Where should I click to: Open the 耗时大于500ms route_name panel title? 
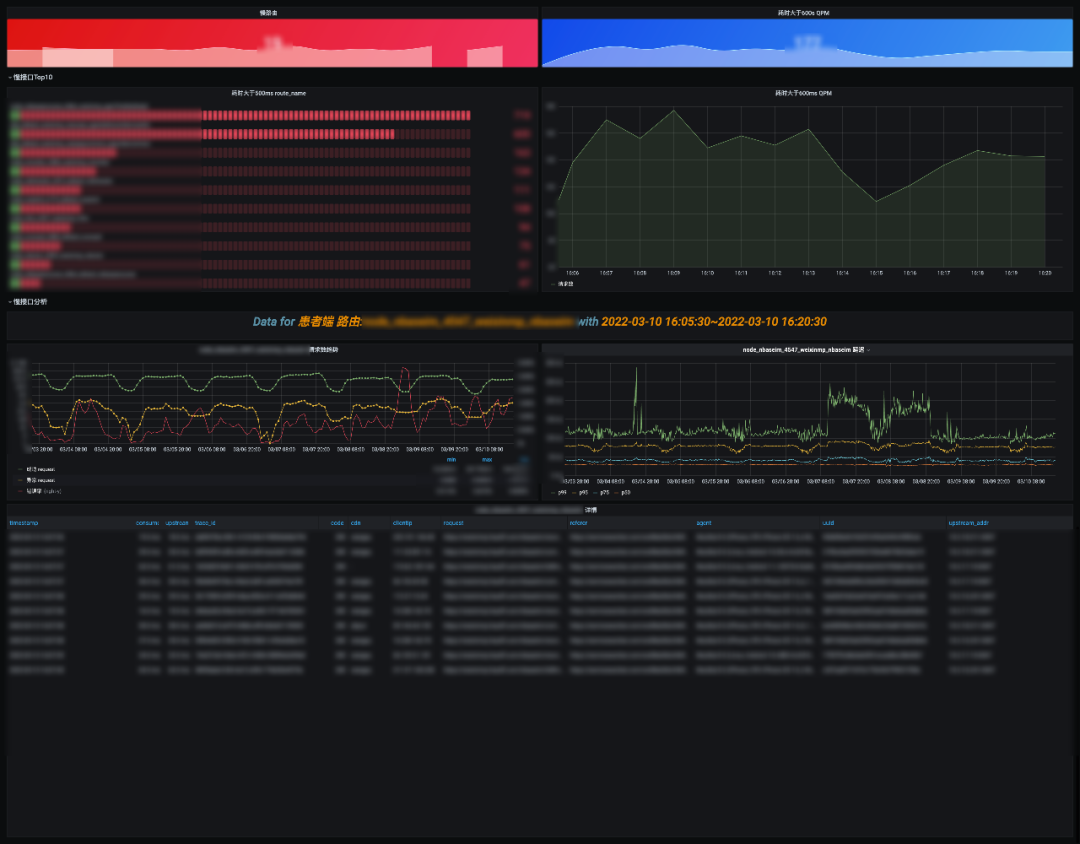pos(269,93)
